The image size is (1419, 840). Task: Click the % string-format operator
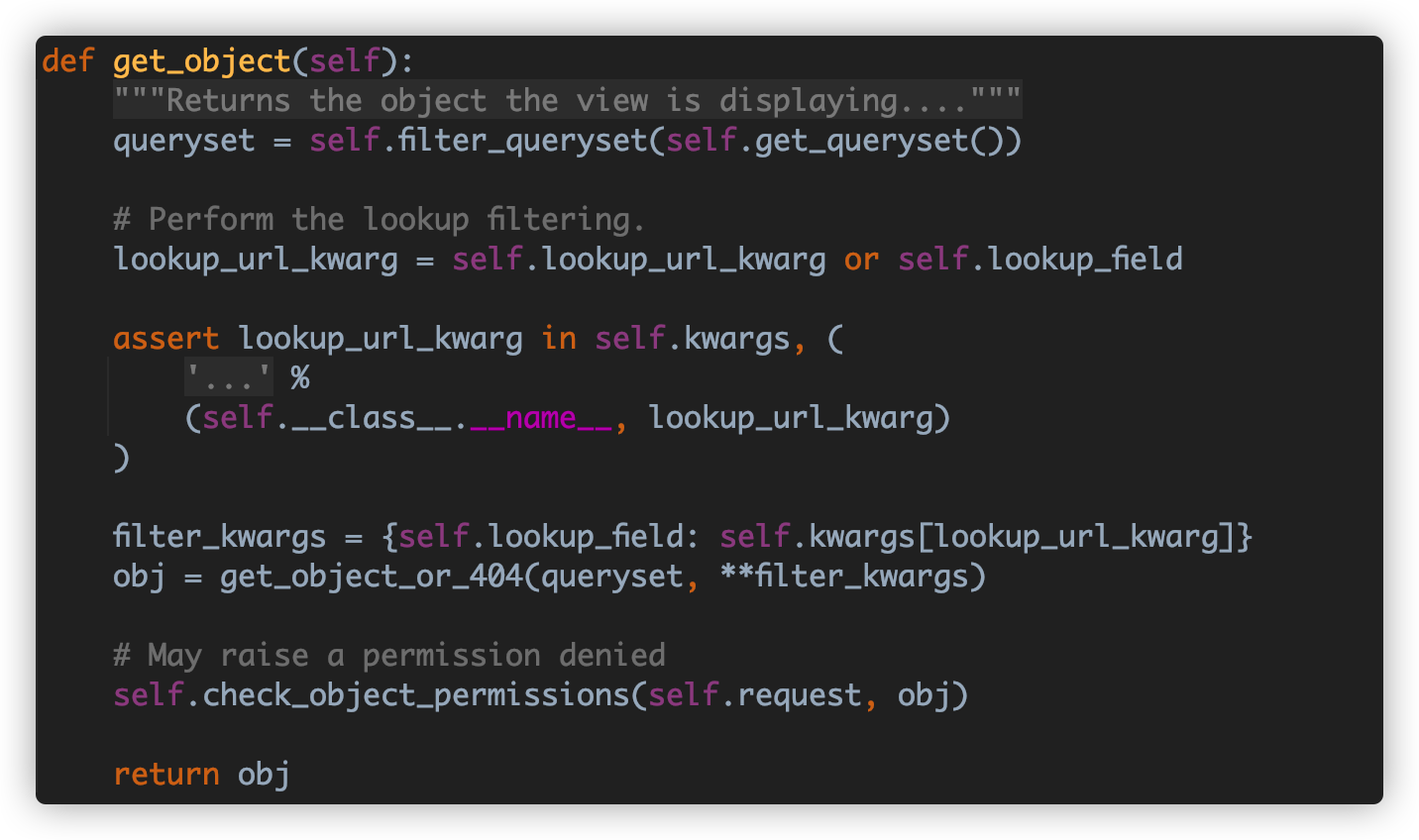pyautogui.click(x=299, y=377)
